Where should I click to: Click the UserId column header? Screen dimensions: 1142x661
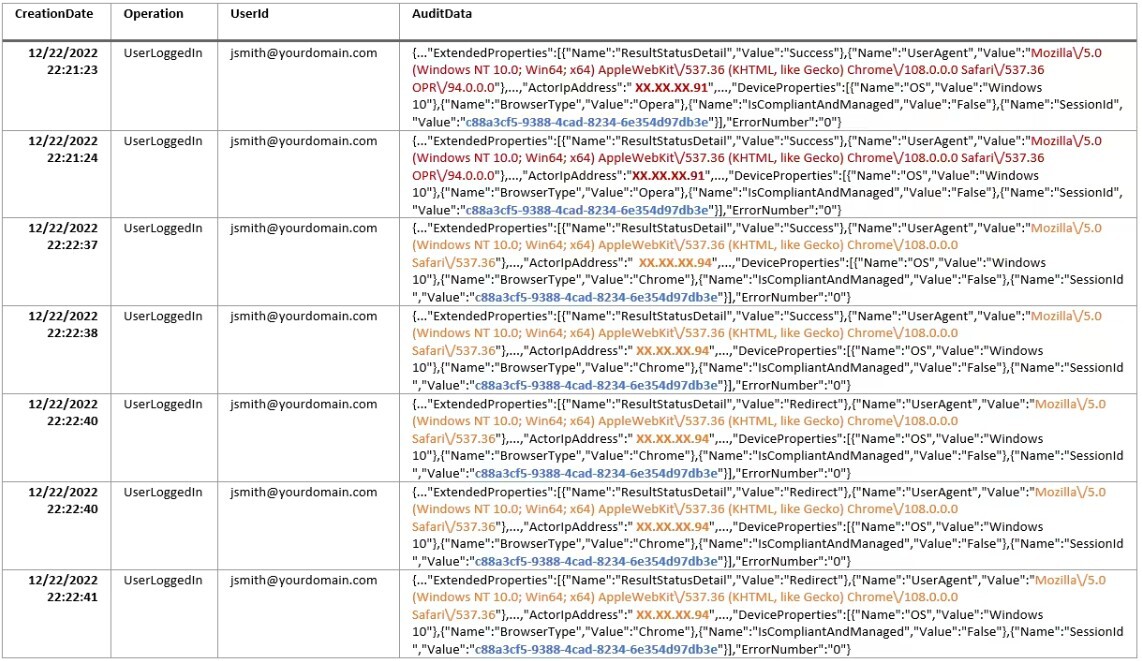point(248,14)
